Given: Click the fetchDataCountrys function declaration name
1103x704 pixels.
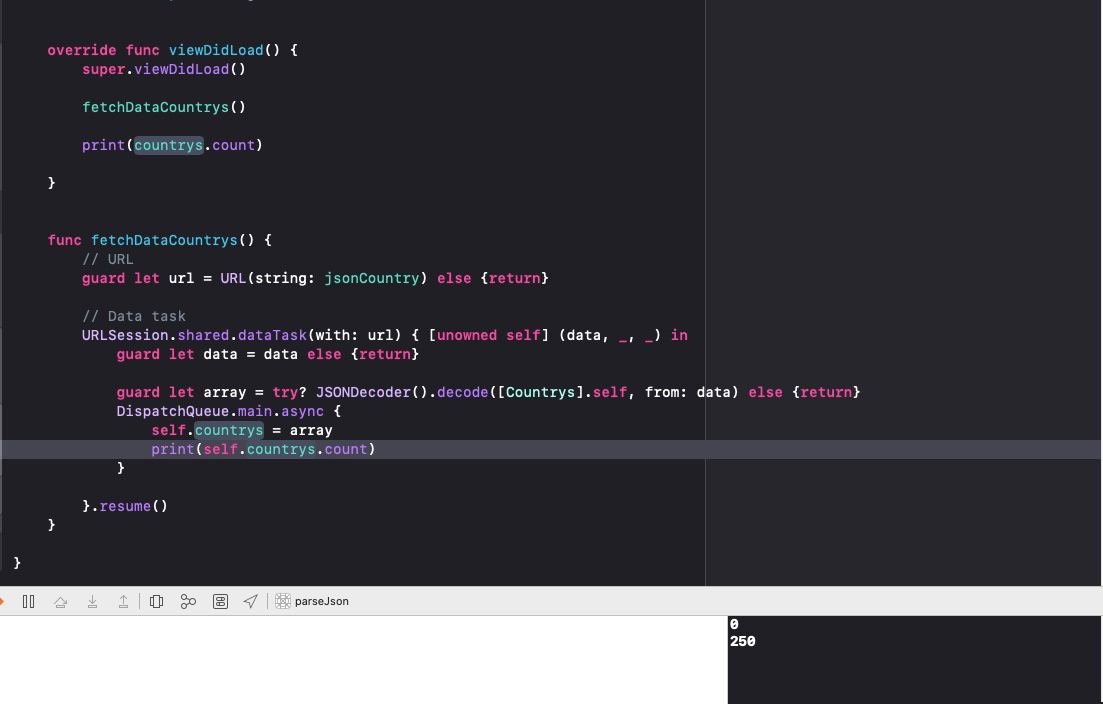Looking at the screenshot, I should pyautogui.click(x=164, y=241).
